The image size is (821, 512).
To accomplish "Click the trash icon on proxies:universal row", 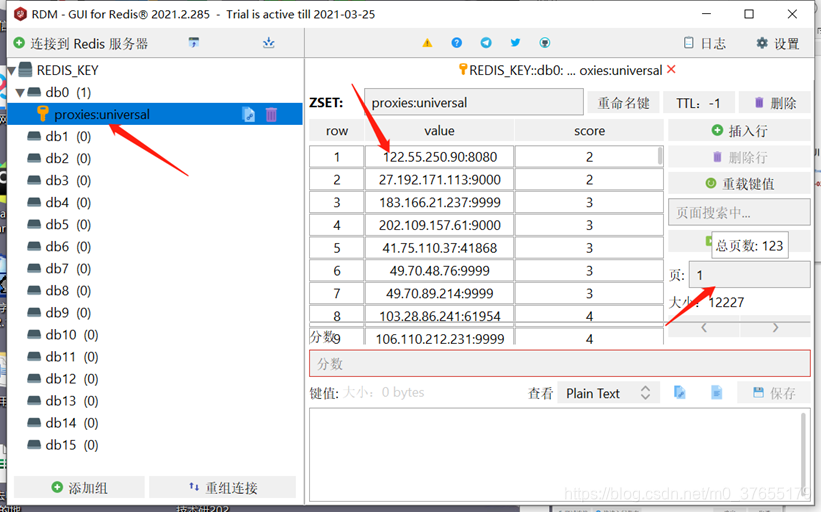I will pos(271,114).
